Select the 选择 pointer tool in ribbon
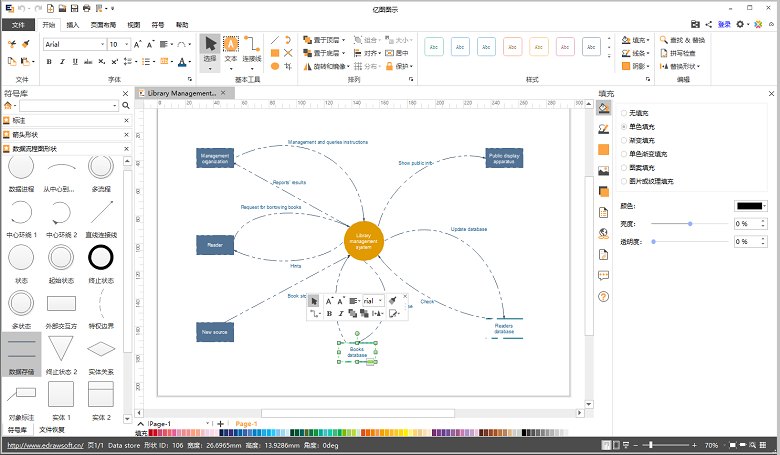 click(210, 48)
